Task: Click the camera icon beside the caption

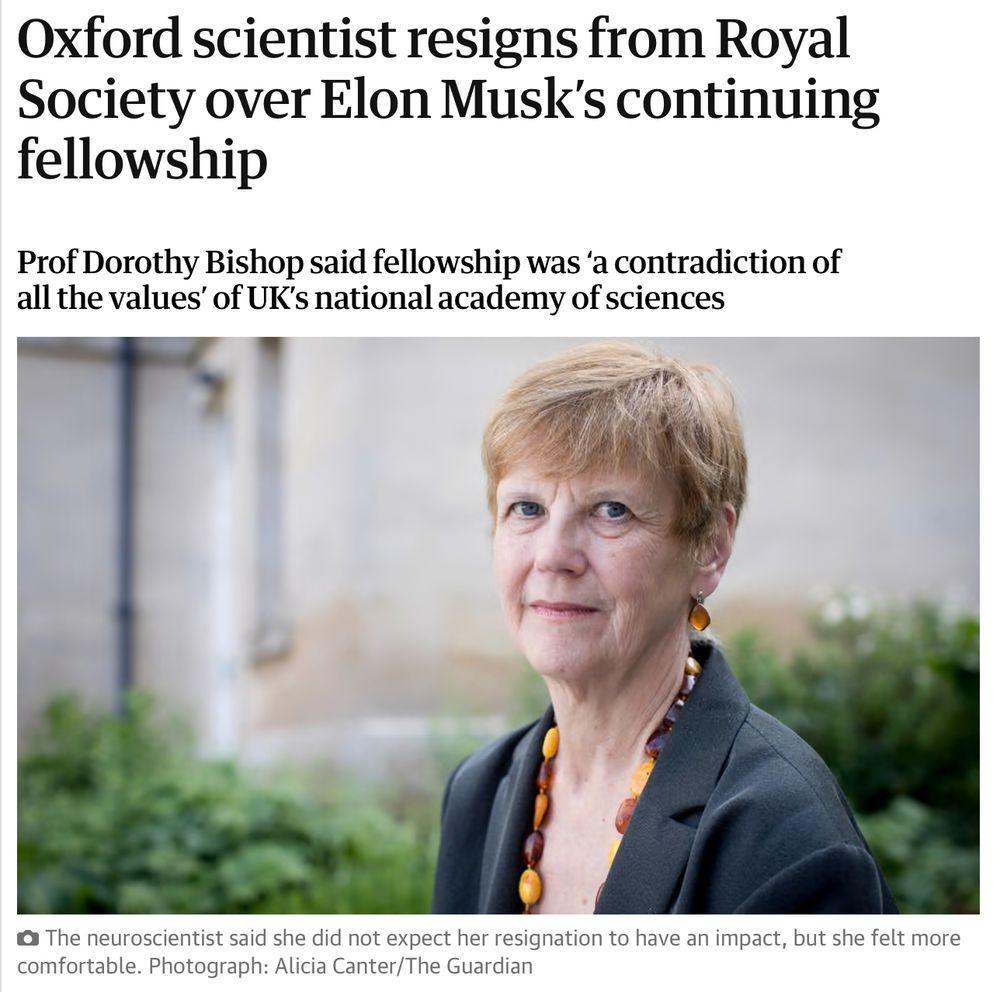Action: (27, 938)
